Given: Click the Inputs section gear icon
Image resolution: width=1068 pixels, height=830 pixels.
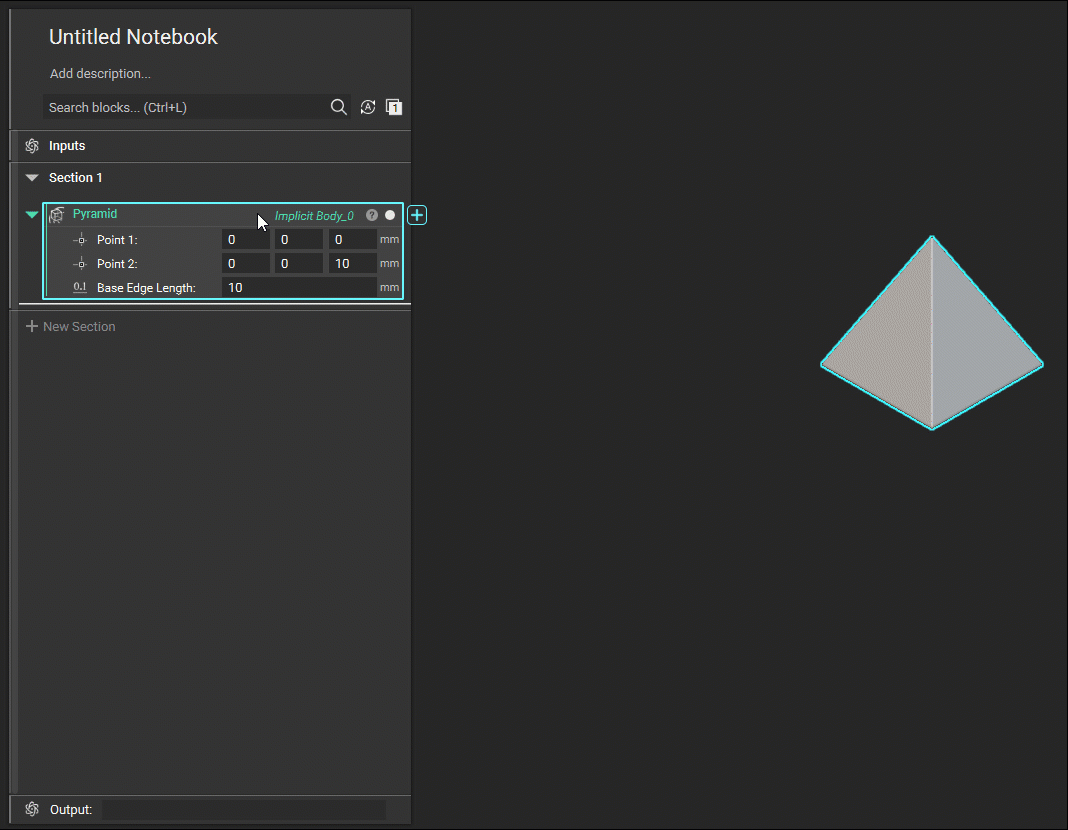Looking at the screenshot, I should [x=32, y=146].
